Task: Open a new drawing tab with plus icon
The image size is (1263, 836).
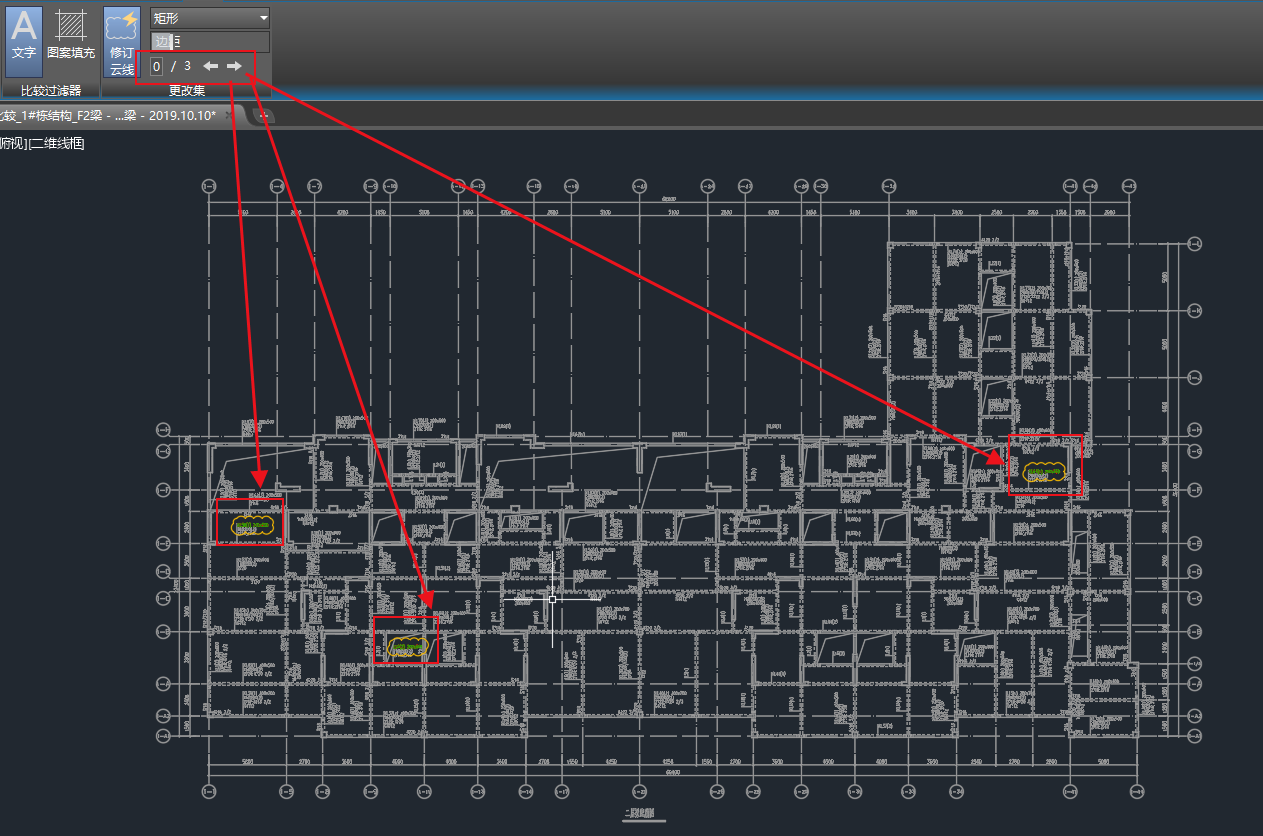Action: pyautogui.click(x=264, y=115)
